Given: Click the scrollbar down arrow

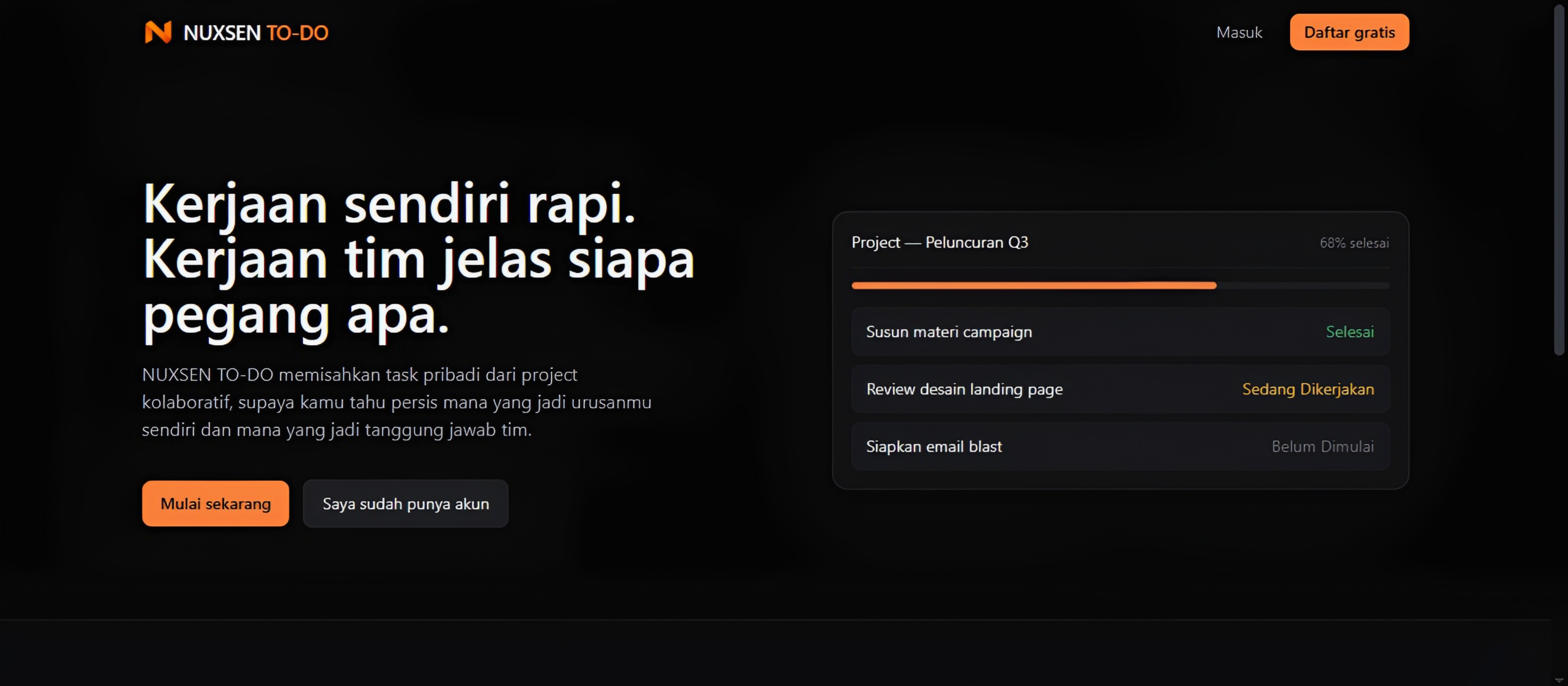Looking at the screenshot, I should click(1558, 680).
